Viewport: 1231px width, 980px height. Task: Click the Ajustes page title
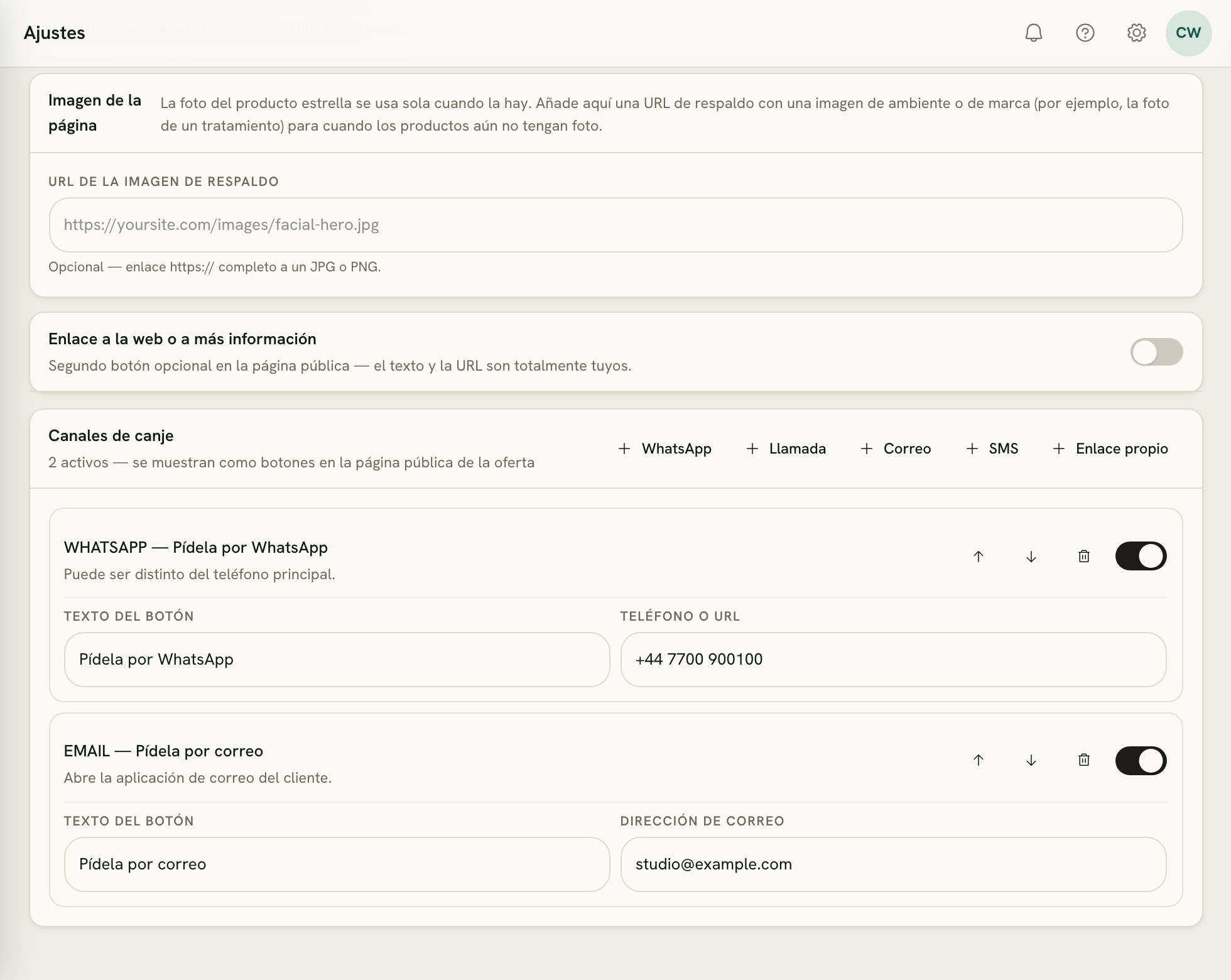55,33
